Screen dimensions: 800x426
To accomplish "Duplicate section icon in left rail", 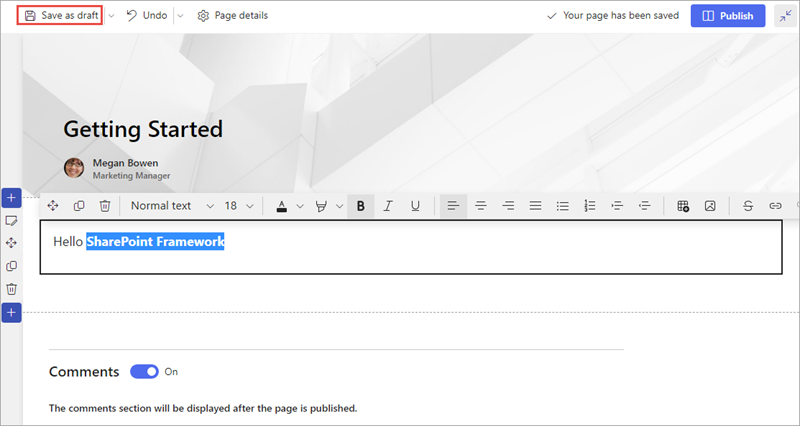I will coord(11,266).
